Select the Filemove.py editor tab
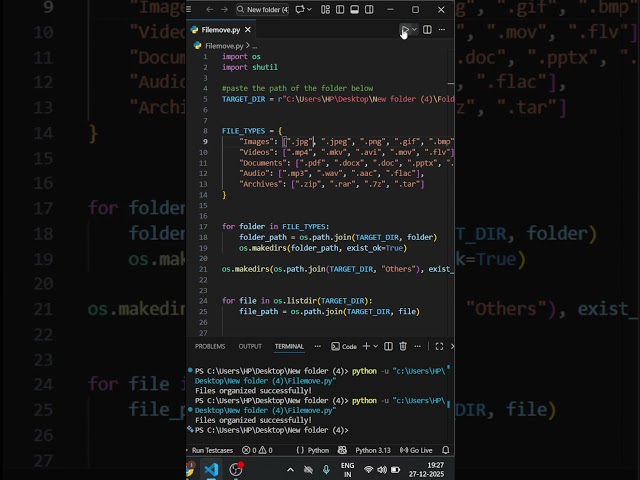This screenshot has width=640, height=480. click(x=221, y=30)
